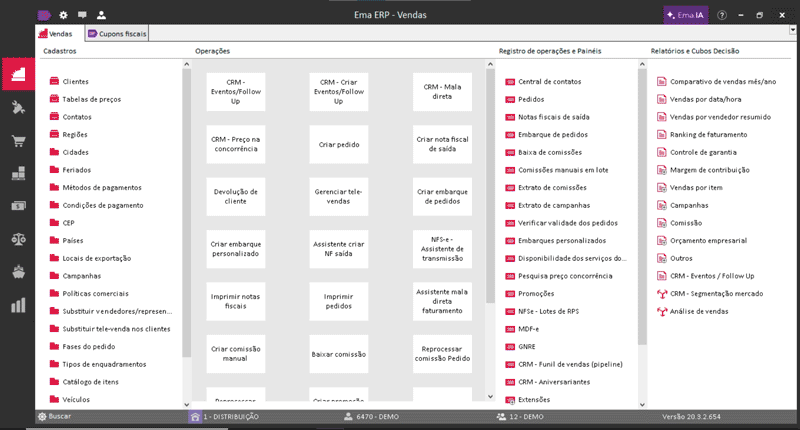This screenshot has width=800, height=430.
Task: Launch the Ema IA assistant
Action: 686,15
